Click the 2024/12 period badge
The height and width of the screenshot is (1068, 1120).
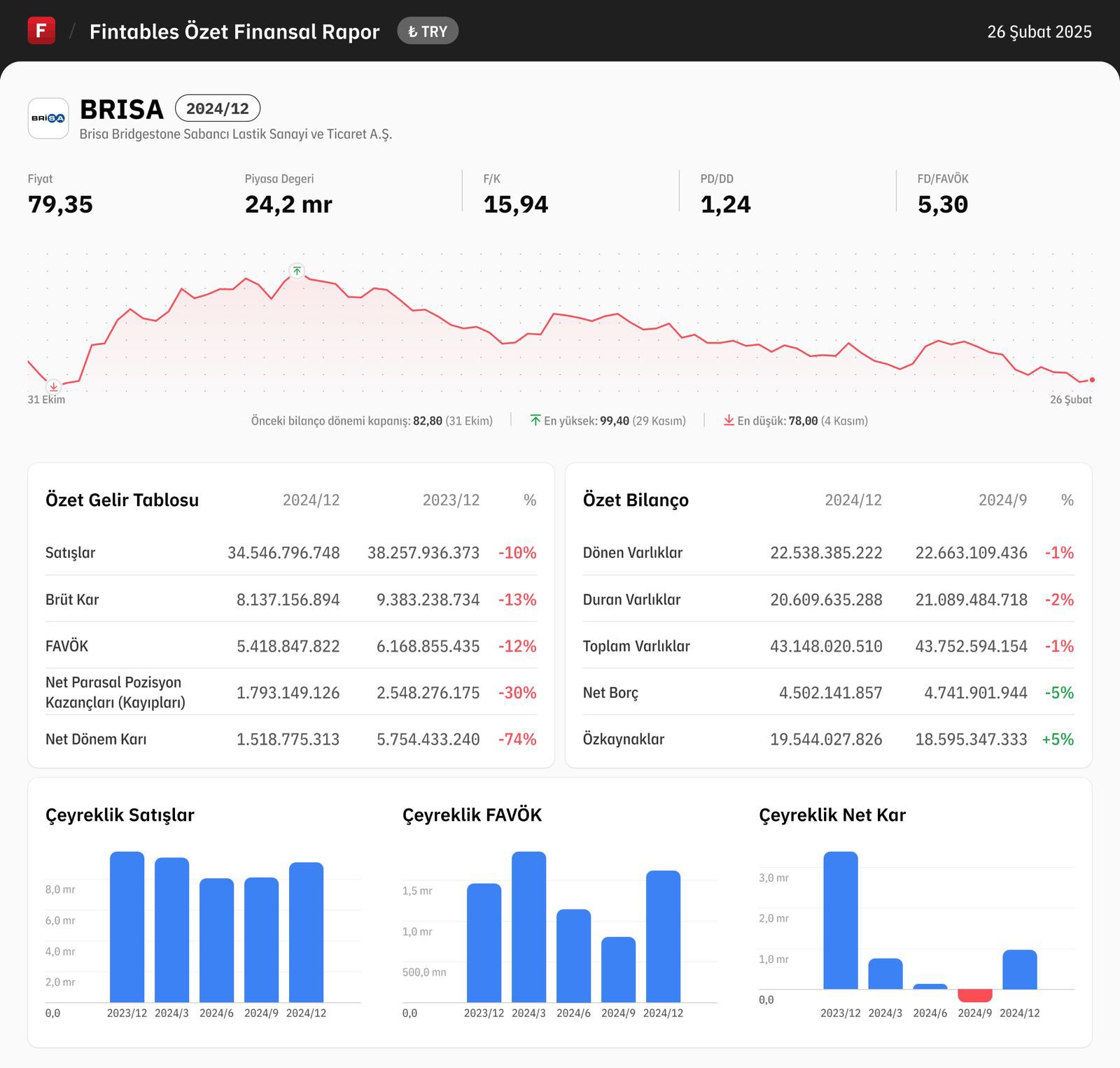point(218,108)
